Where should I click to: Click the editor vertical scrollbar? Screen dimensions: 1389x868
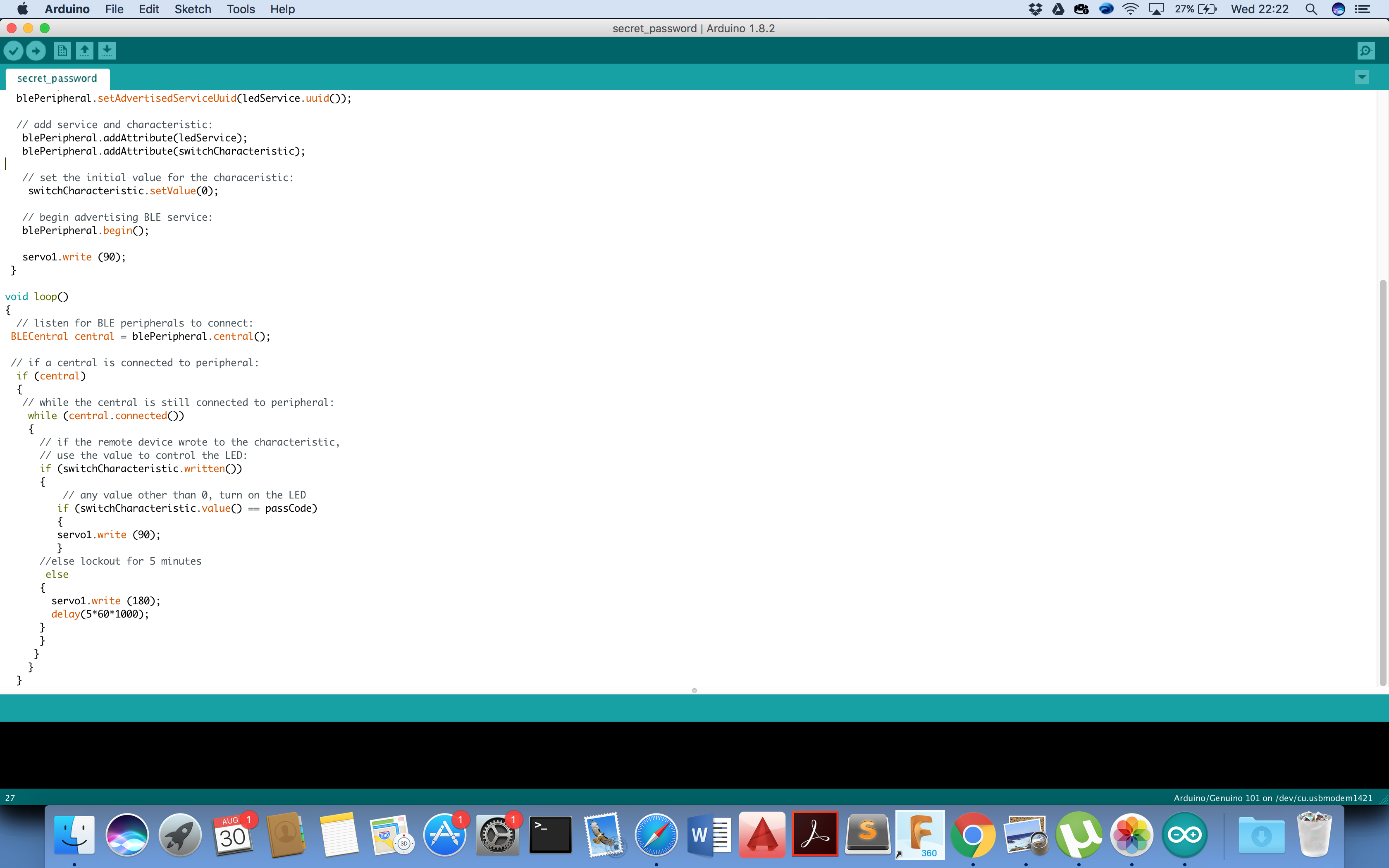(x=1383, y=482)
